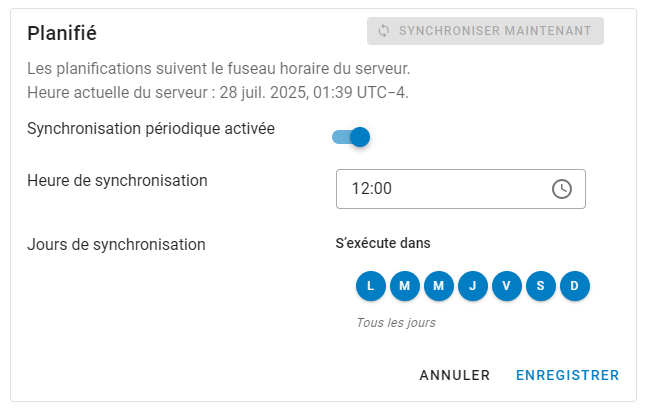
Task: Deselect the V (vendredi) day circle
Action: tap(507, 286)
